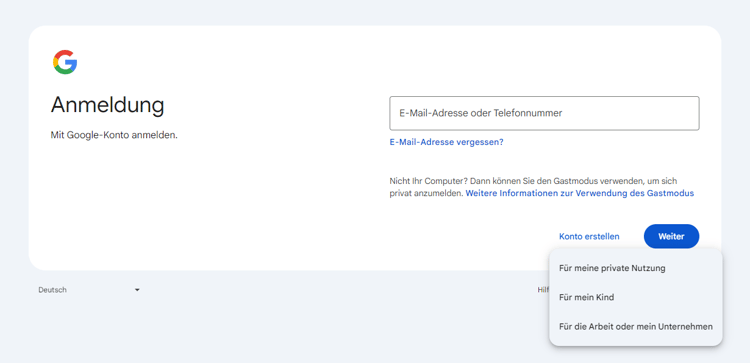Screen dimensions: 750x363
Task: Click the blue Weiter button
Action: point(672,236)
